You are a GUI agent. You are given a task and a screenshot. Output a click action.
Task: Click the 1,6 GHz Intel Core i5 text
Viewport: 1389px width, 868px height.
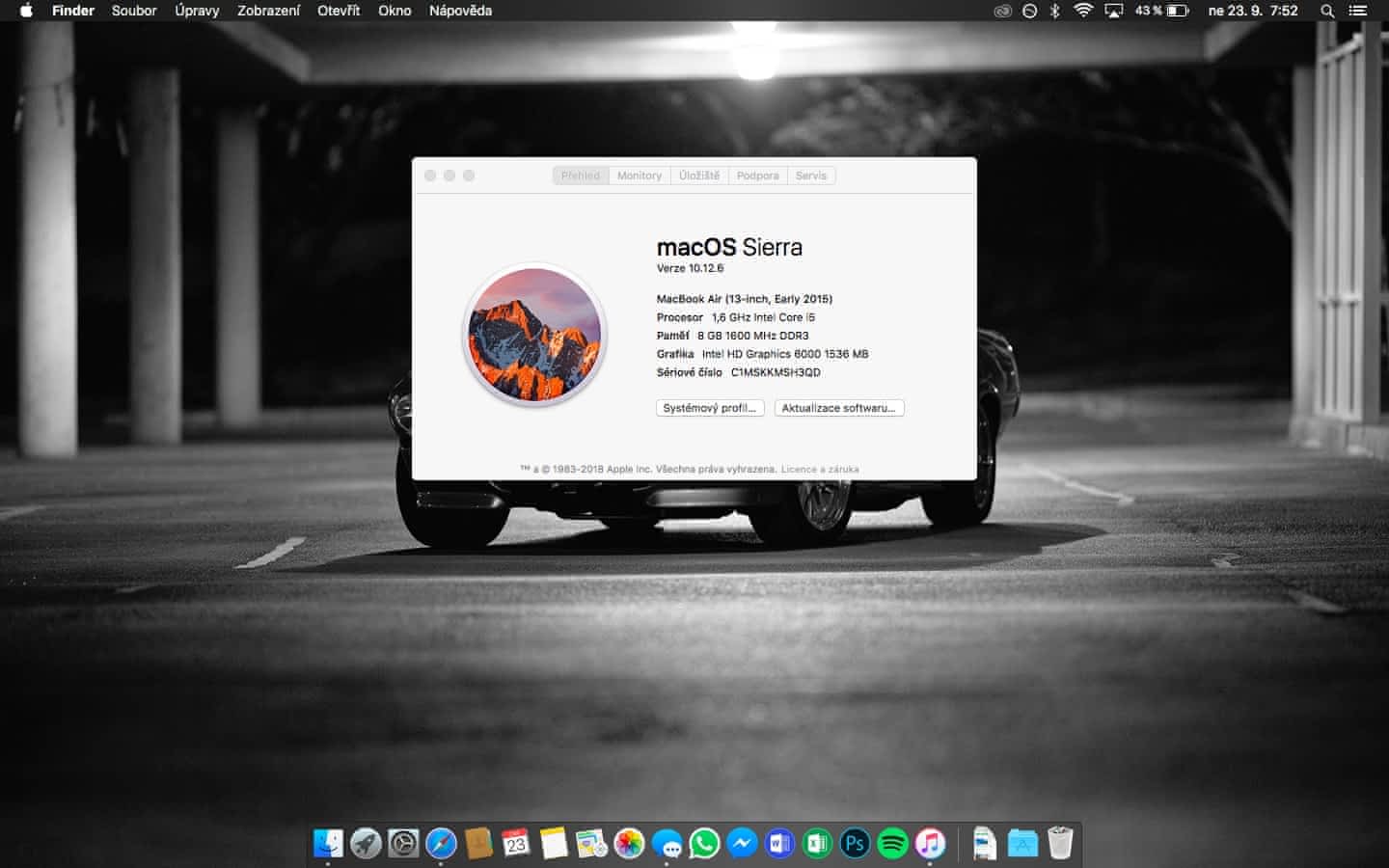click(x=763, y=317)
